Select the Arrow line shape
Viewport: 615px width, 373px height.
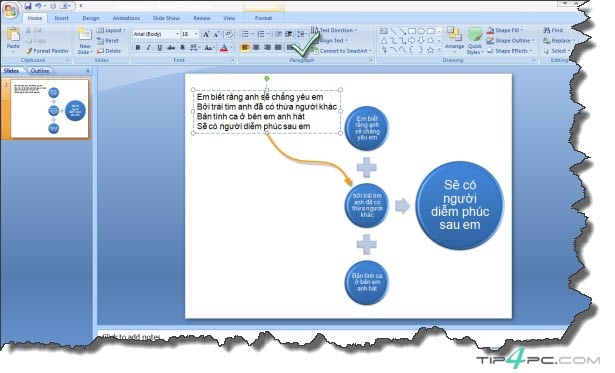tap(402, 31)
